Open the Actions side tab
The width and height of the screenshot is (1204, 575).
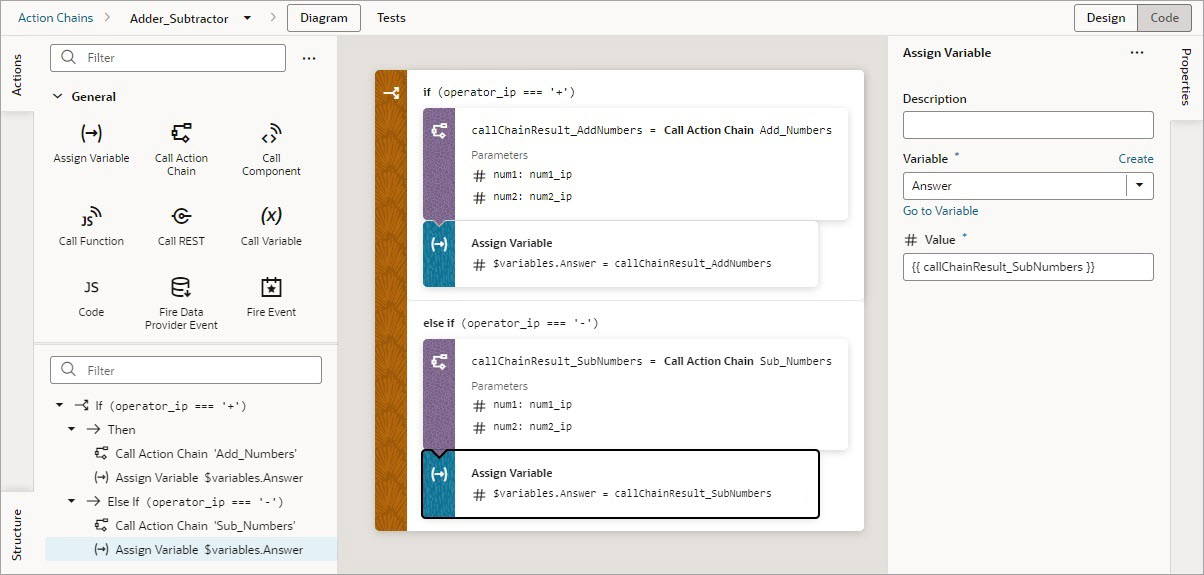pyautogui.click(x=16, y=75)
